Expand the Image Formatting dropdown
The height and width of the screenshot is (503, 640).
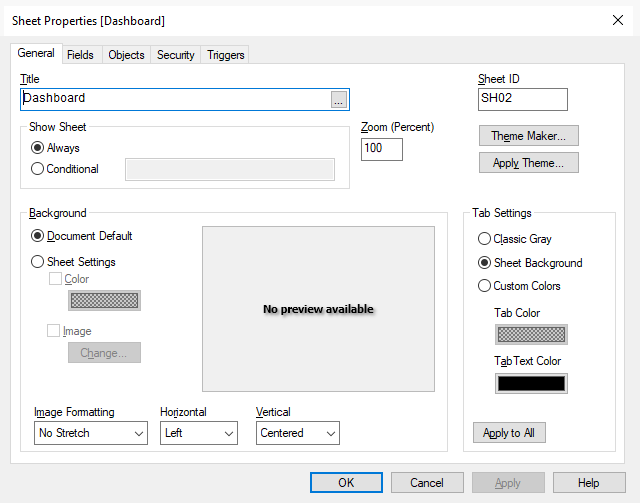click(x=91, y=433)
